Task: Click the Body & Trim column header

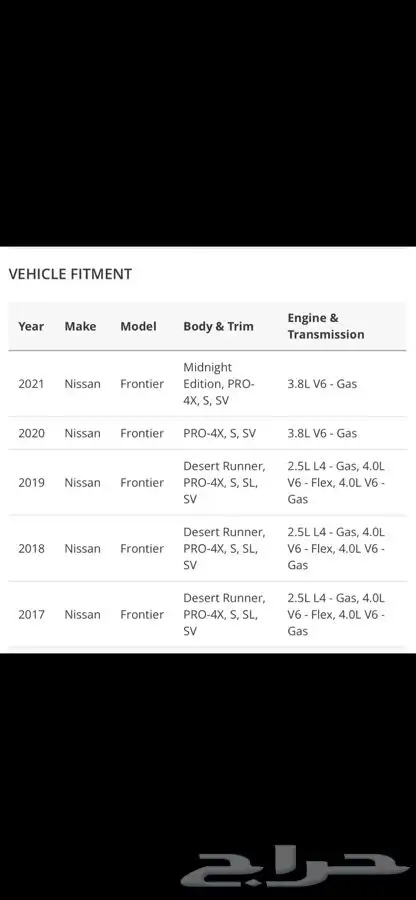Action: [218, 326]
